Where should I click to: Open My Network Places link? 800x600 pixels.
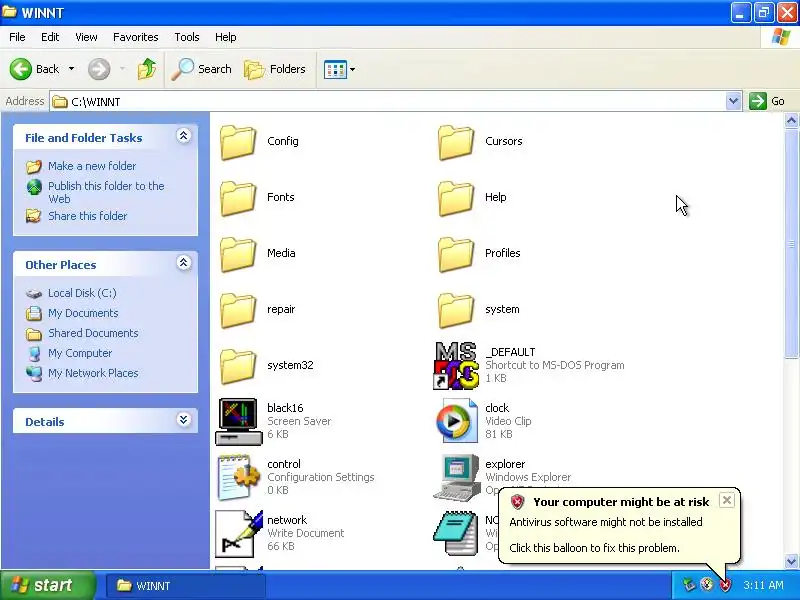pyautogui.click(x=93, y=373)
